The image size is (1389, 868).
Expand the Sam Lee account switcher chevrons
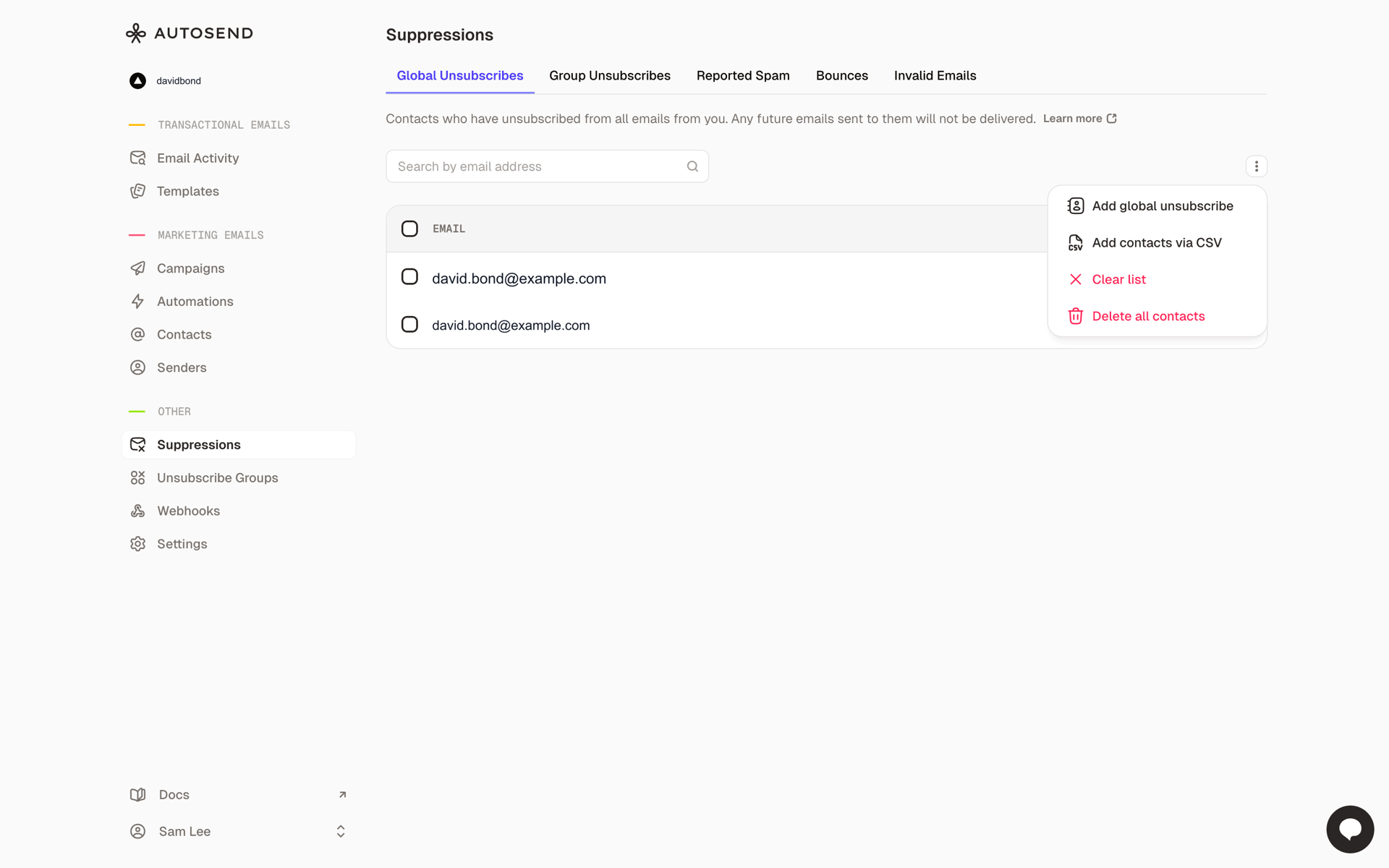pyautogui.click(x=341, y=832)
